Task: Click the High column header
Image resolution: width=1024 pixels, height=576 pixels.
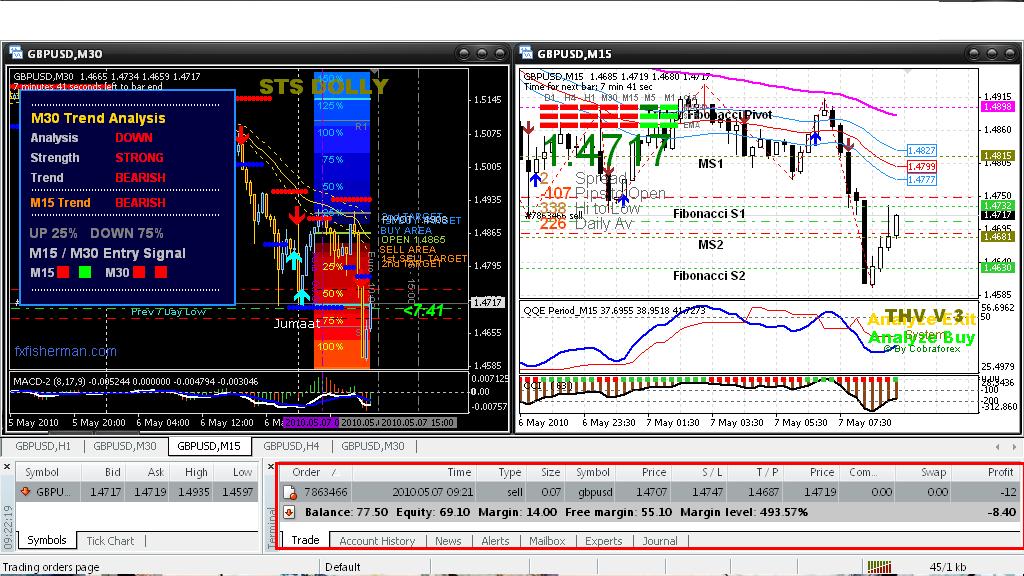Action: 192,472
